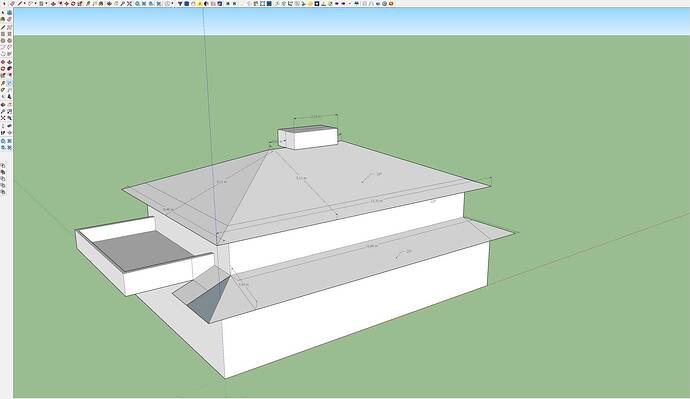Choose Follow Me tool in left tool set
This screenshot has height=399, width=690.
click(9, 69)
